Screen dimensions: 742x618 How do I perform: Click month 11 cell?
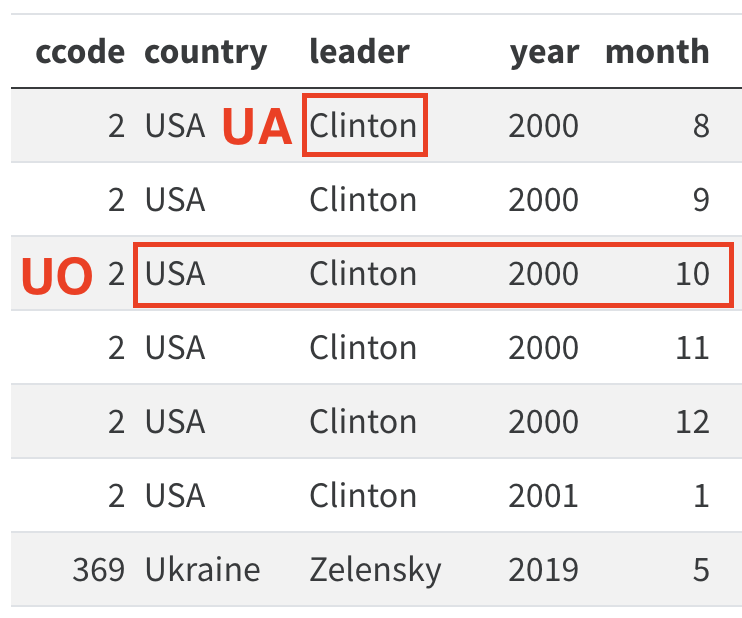[692, 348]
